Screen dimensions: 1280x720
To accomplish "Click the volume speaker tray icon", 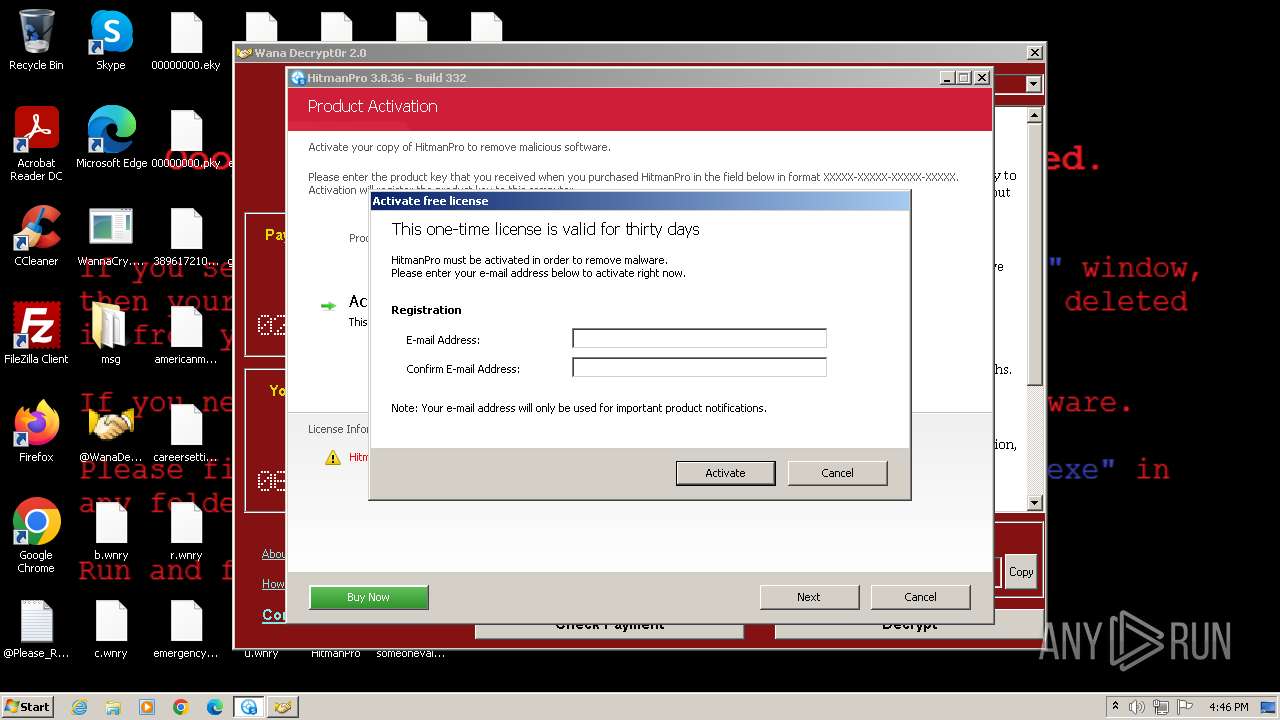I will coord(1136,707).
